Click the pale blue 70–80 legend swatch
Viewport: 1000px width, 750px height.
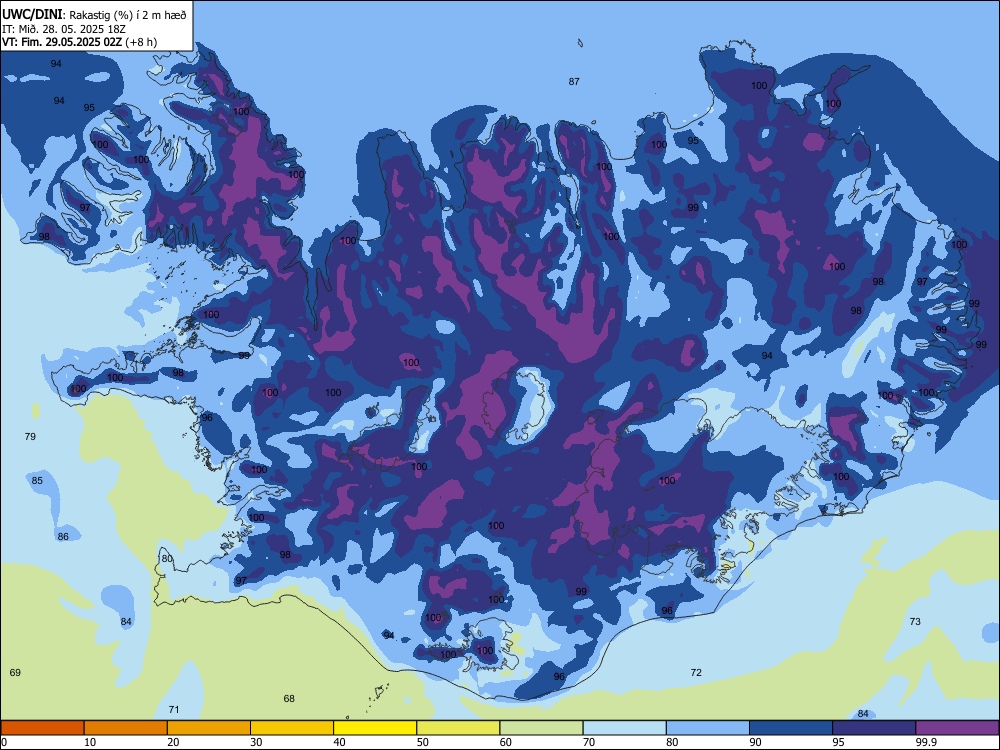624,728
